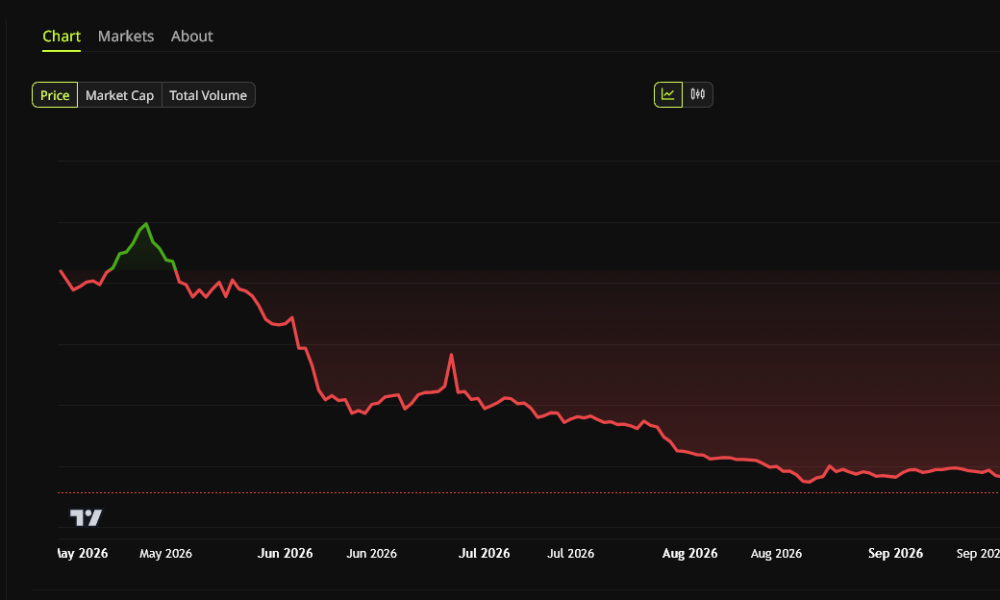Go to the About tab

pyautogui.click(x=192, y=36)
